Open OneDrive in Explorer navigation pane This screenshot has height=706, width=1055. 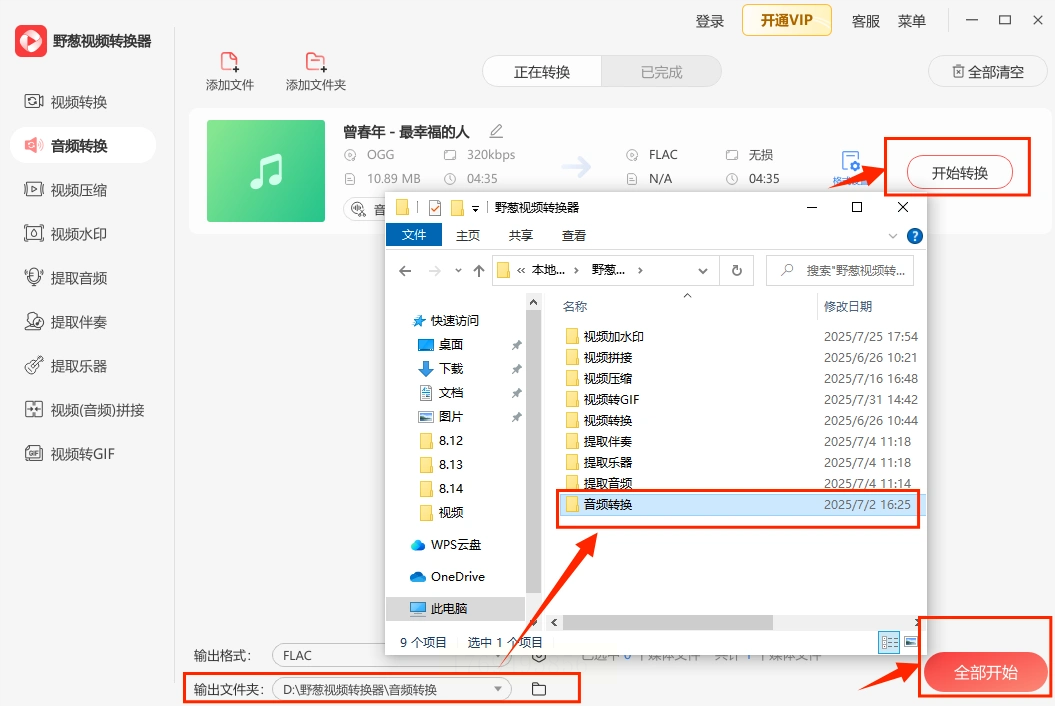point(447,577)
